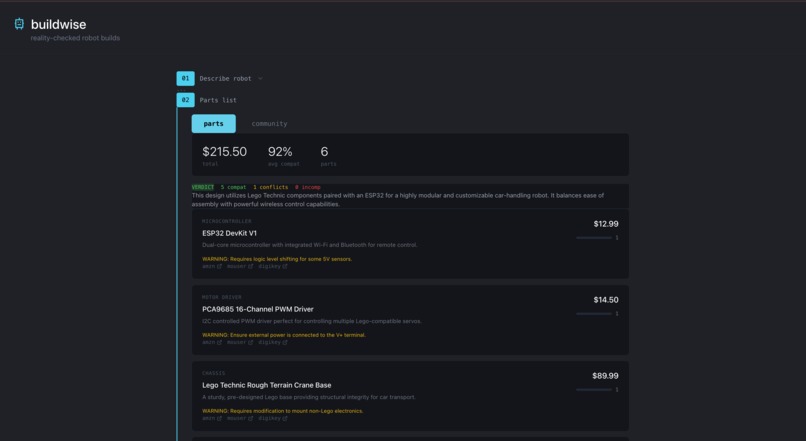Click the CHASSIS category label
Screen dimensions: 806x441
pos(213,374)
